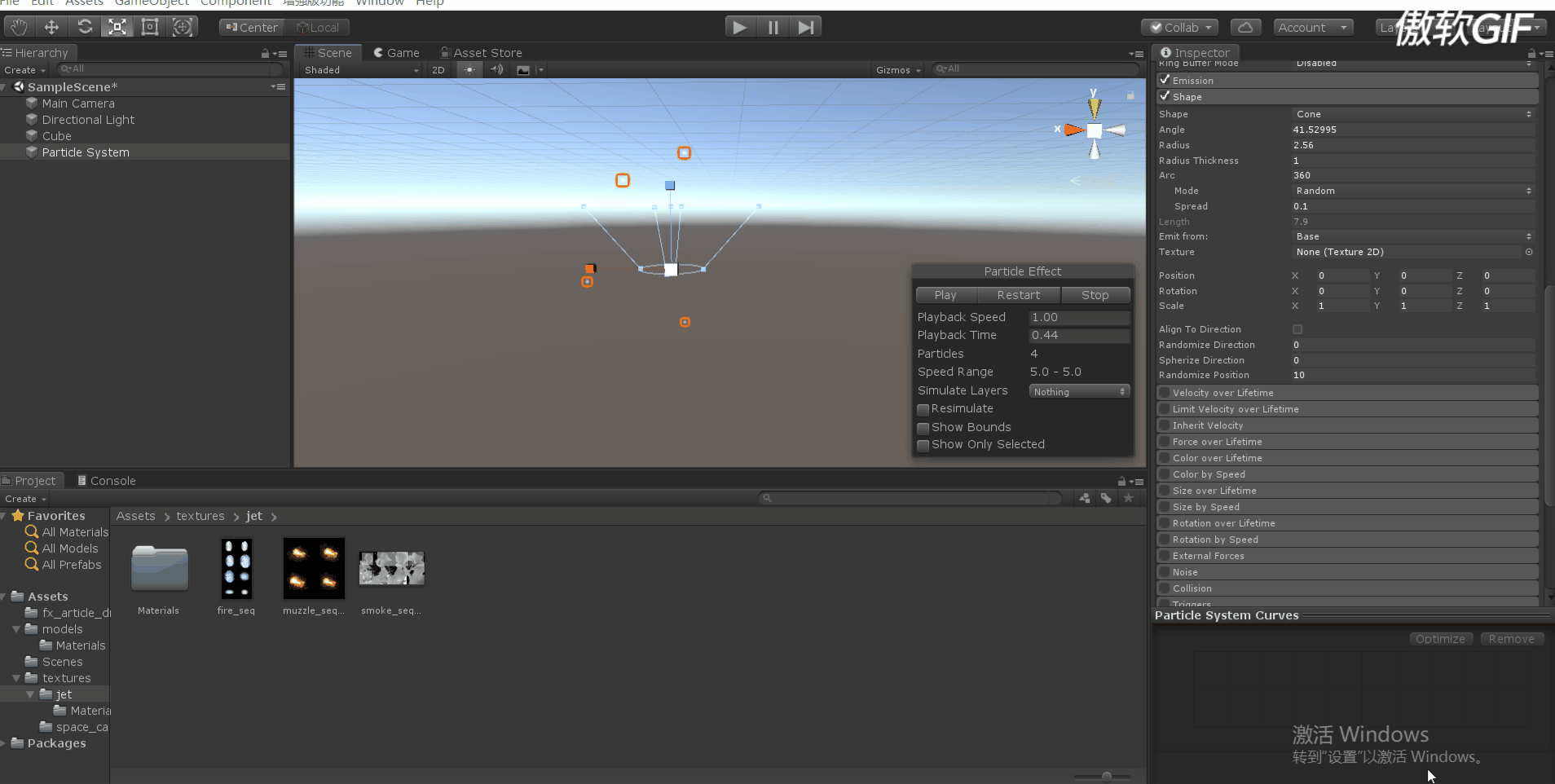This screenshot has height=784, width=1555.
Task: Select the Scale tool
Action: 117,27
